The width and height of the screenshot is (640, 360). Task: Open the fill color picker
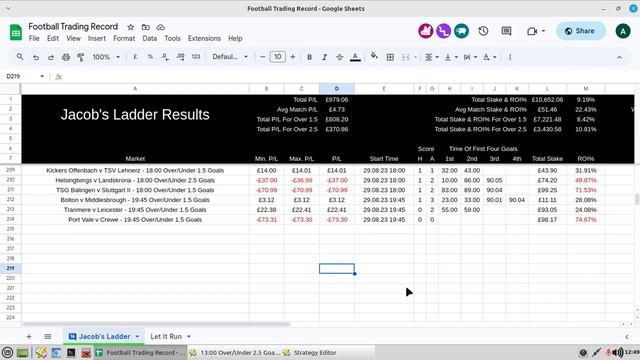click(374, 56)
